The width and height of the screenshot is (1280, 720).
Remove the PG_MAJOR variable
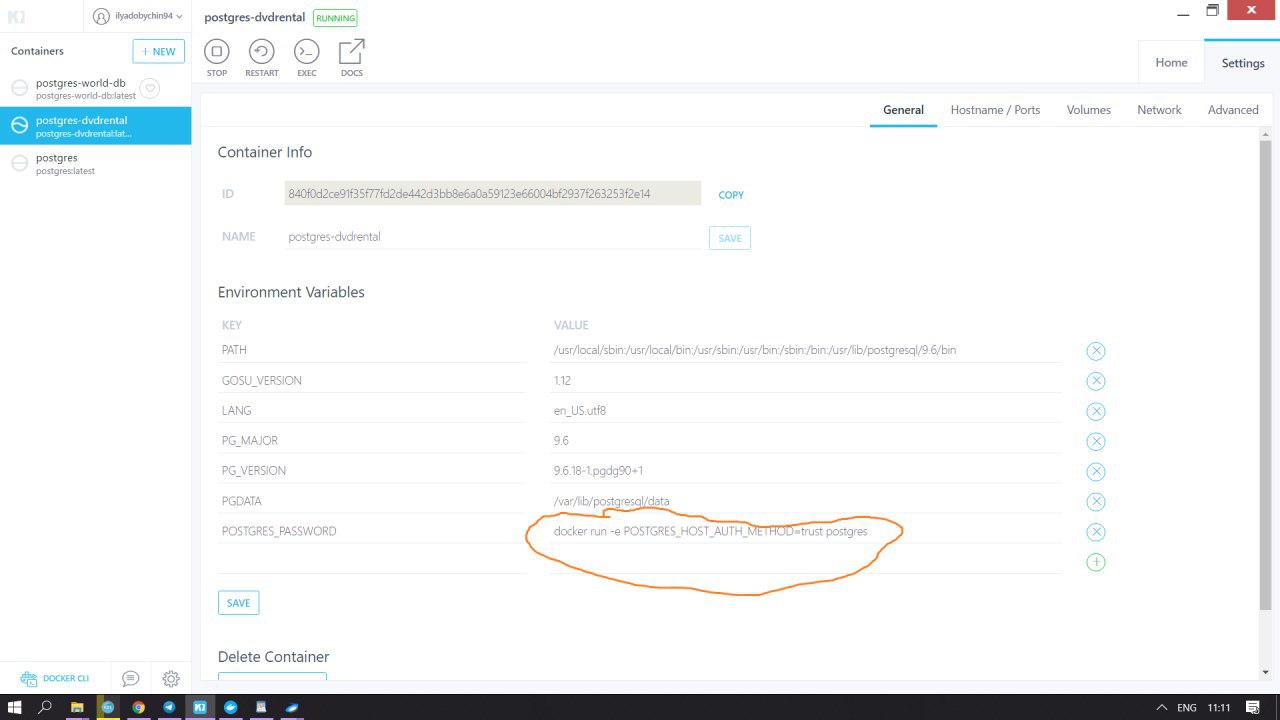(x=1096, y=441)
